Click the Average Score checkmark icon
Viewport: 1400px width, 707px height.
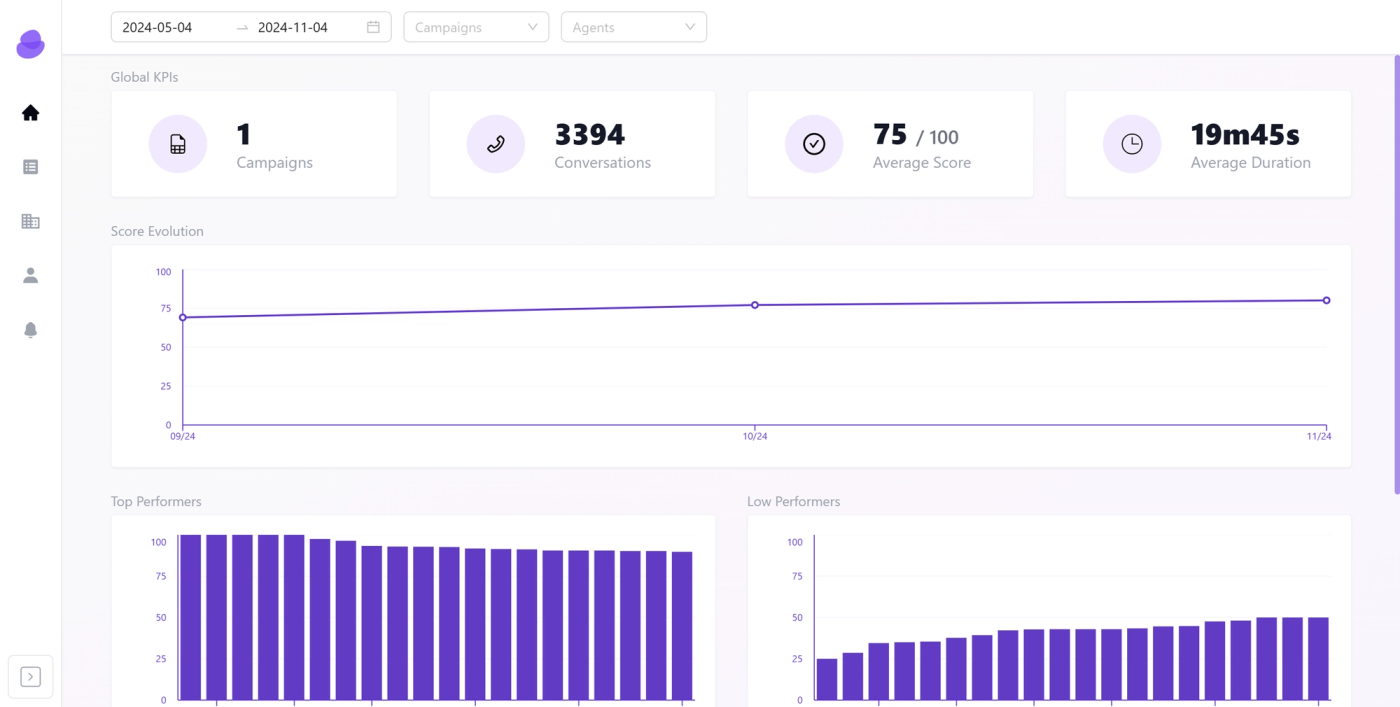(814, 144)
